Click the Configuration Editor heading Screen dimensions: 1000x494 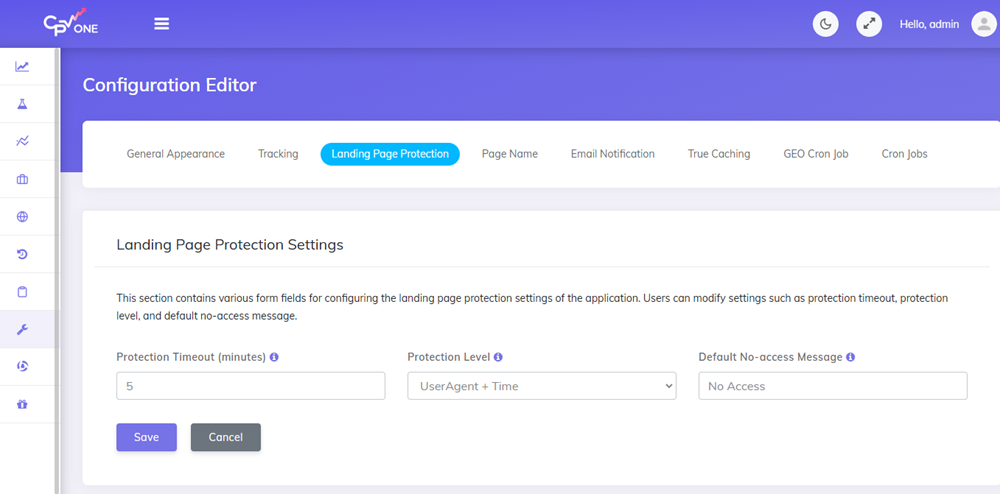tap(170, 85)
